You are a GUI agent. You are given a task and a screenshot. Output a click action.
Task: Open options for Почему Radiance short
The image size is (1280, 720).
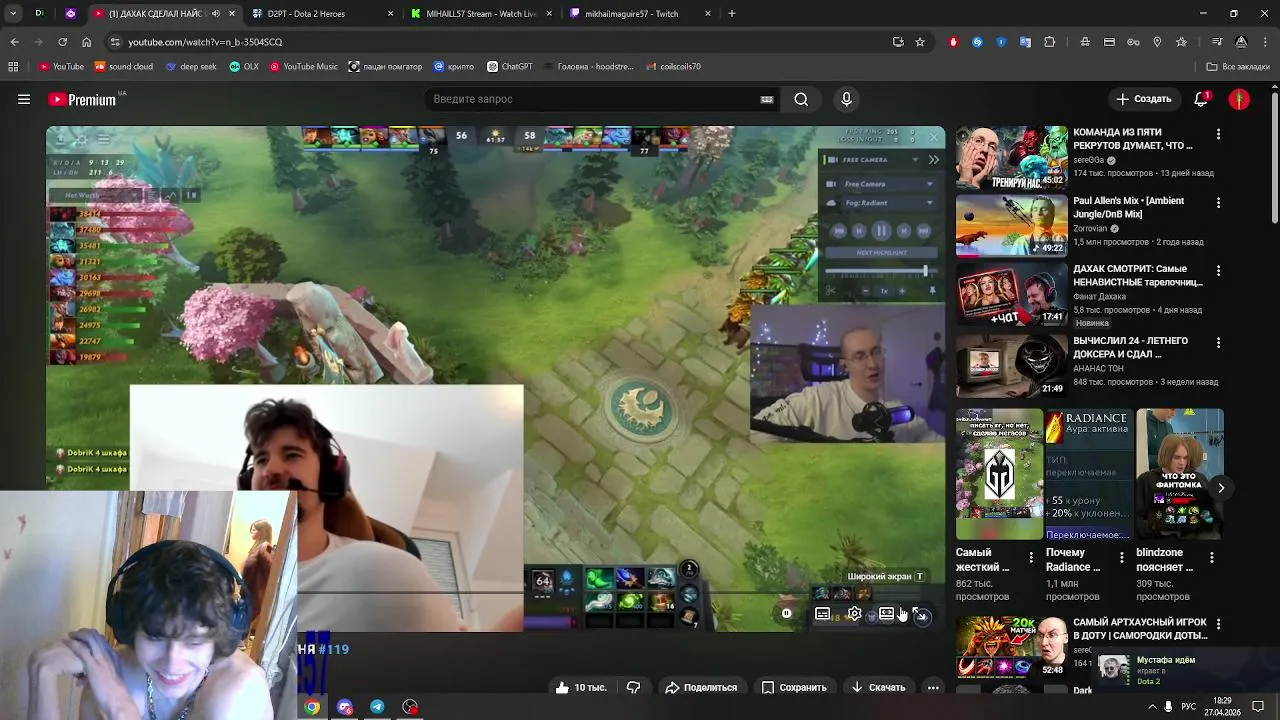1121,558
